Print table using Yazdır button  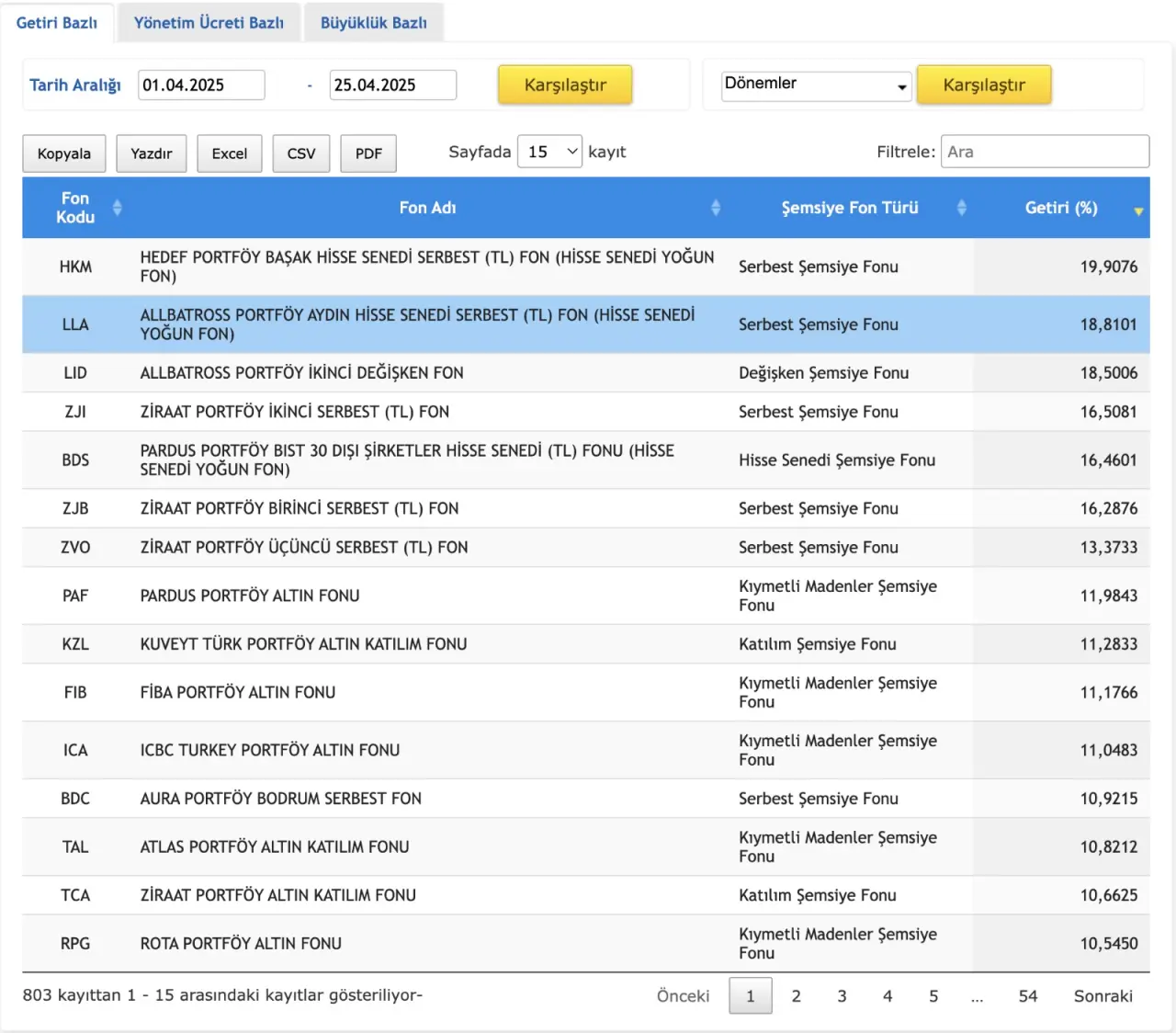click(152, 153)
